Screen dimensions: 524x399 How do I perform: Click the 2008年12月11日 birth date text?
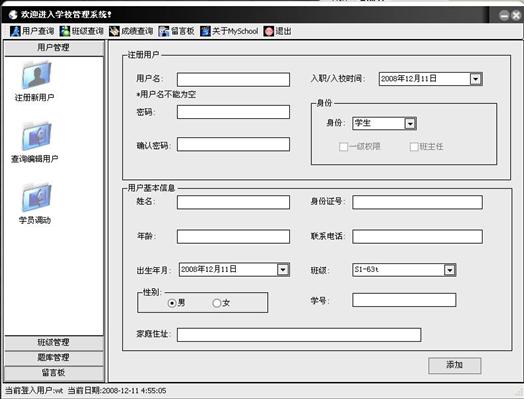point(209,269)
